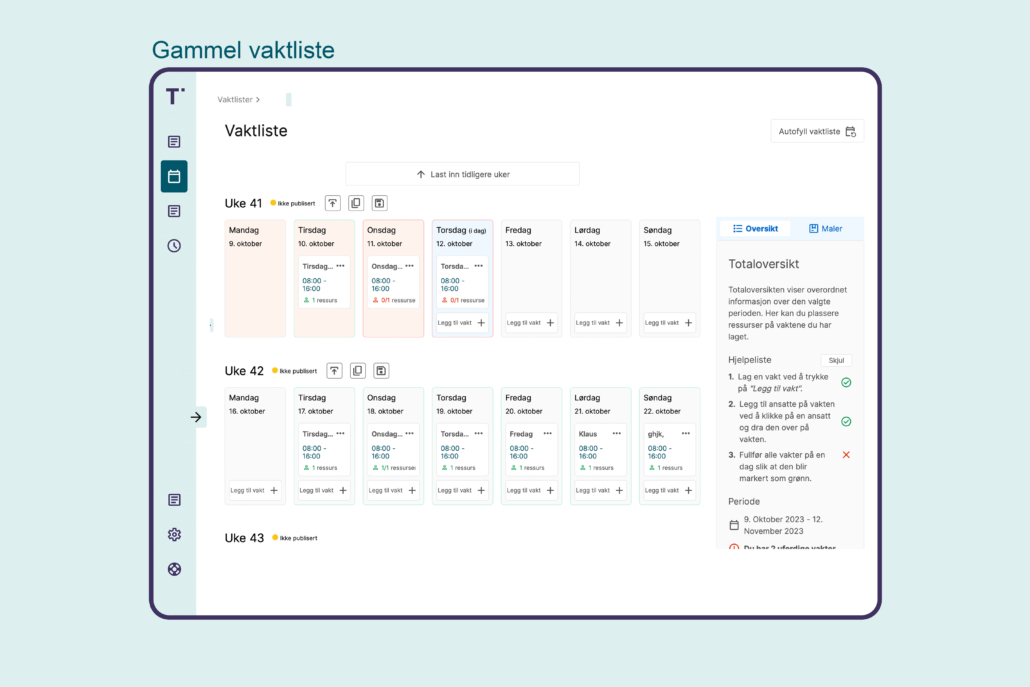Open the list icon directly above the calendar icon
Screen dimensions: 1030x687
click(174, 142)
